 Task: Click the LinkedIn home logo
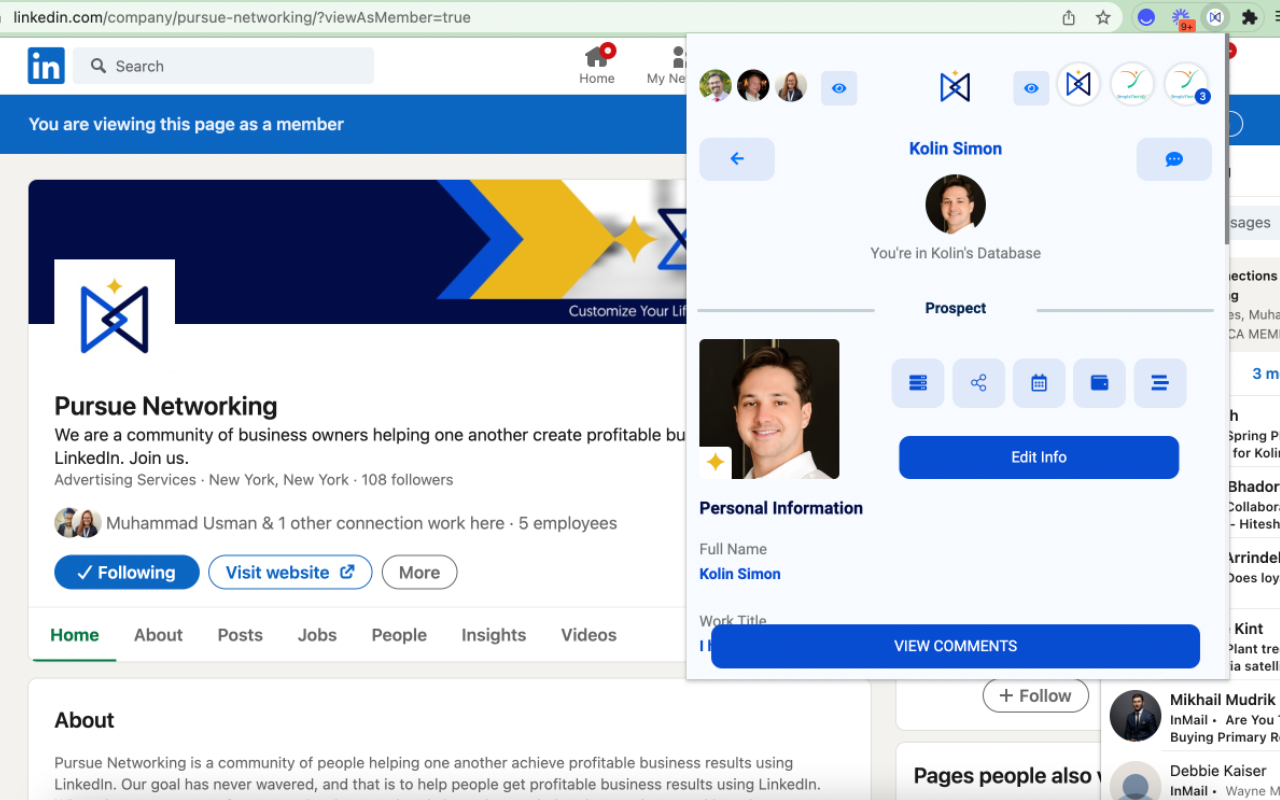[x=46, y=65]
